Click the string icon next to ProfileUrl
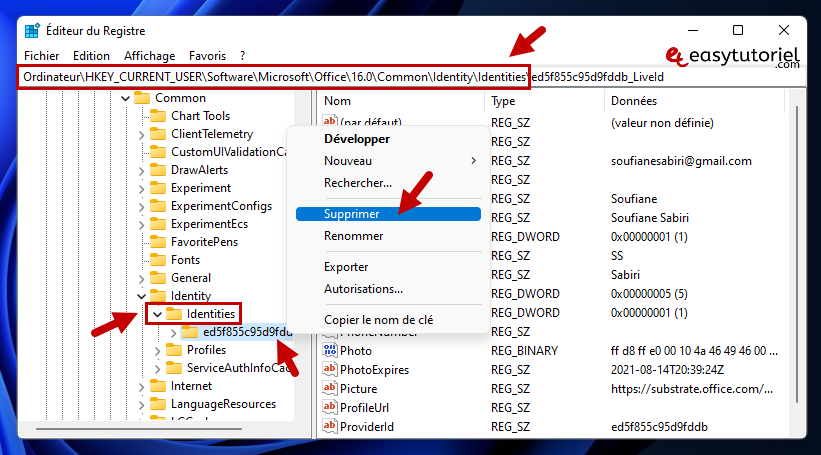Image resolution: width=821 pixels, height=455 pixels. click(330, 407)
